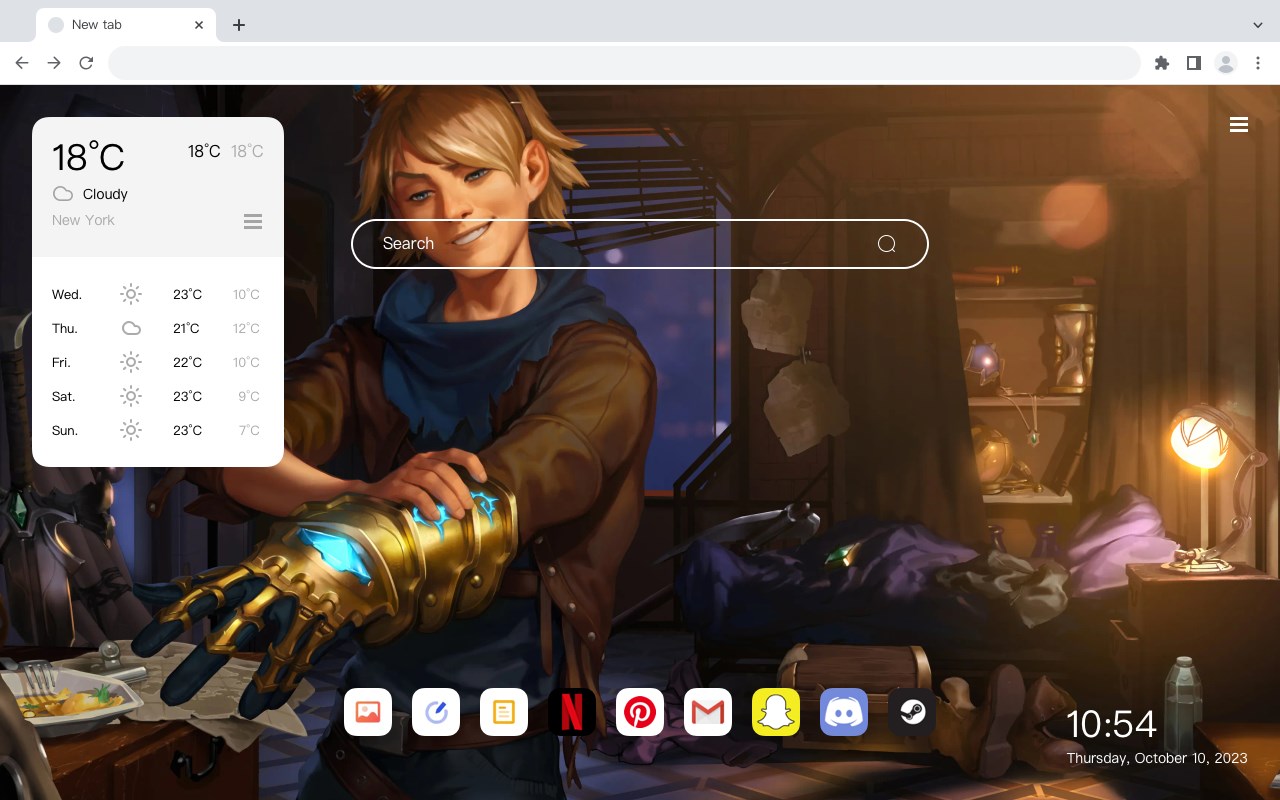Click into the Search field
This screenshot has height=800, width=1280.
click(640, 244)
